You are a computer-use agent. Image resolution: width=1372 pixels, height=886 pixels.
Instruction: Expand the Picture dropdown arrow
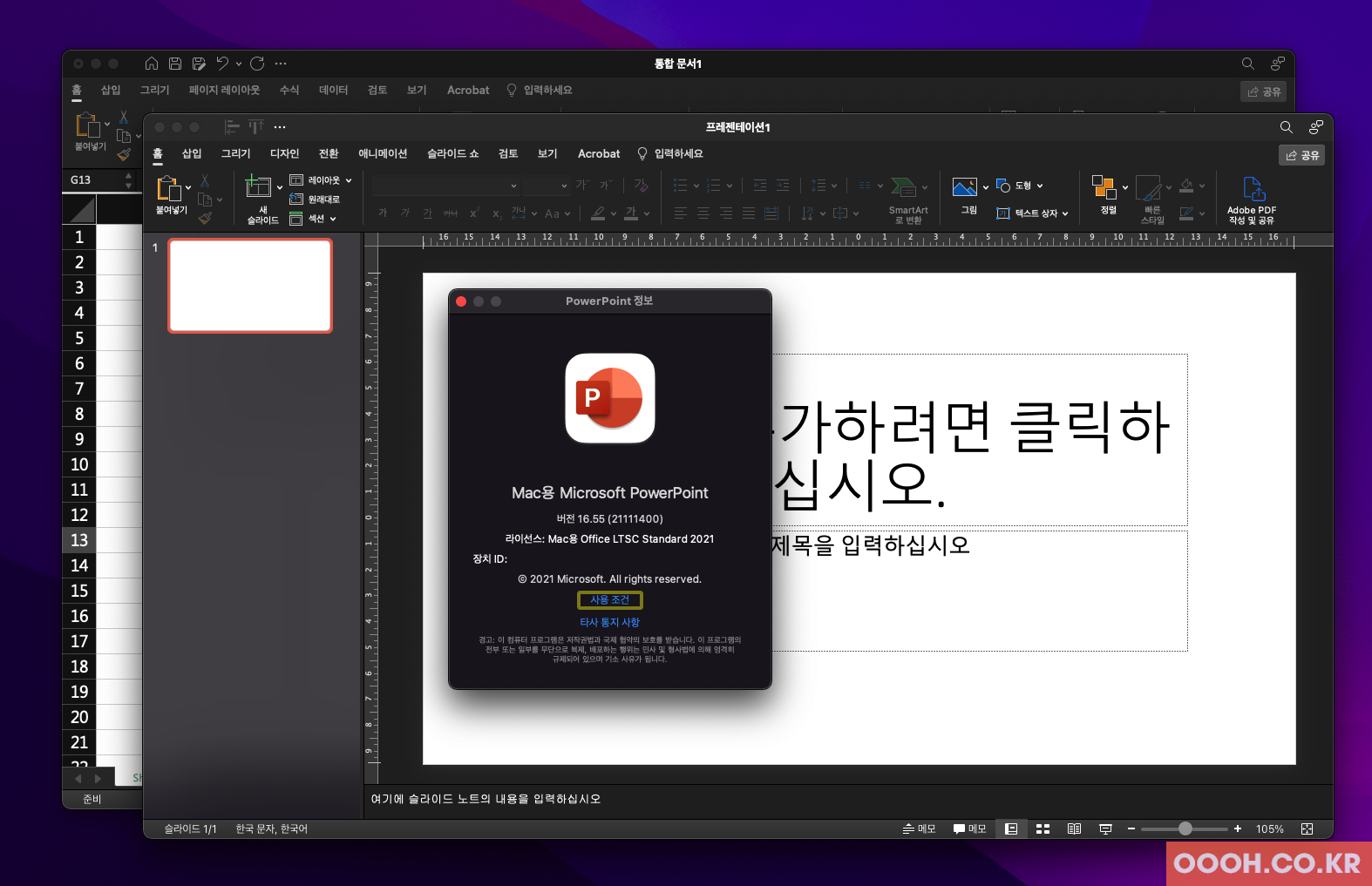click(986, 187)
